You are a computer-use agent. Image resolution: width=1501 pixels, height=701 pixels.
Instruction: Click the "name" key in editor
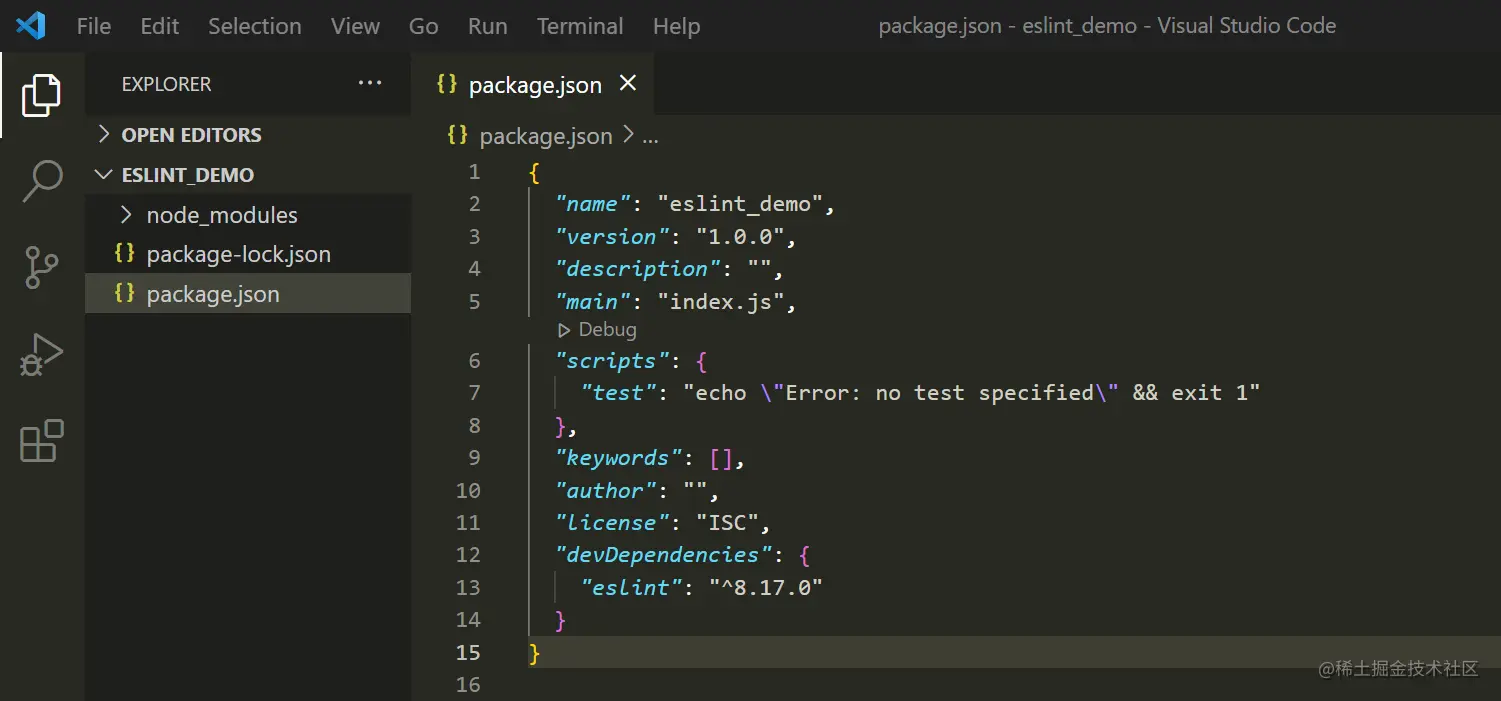(593, 204)
